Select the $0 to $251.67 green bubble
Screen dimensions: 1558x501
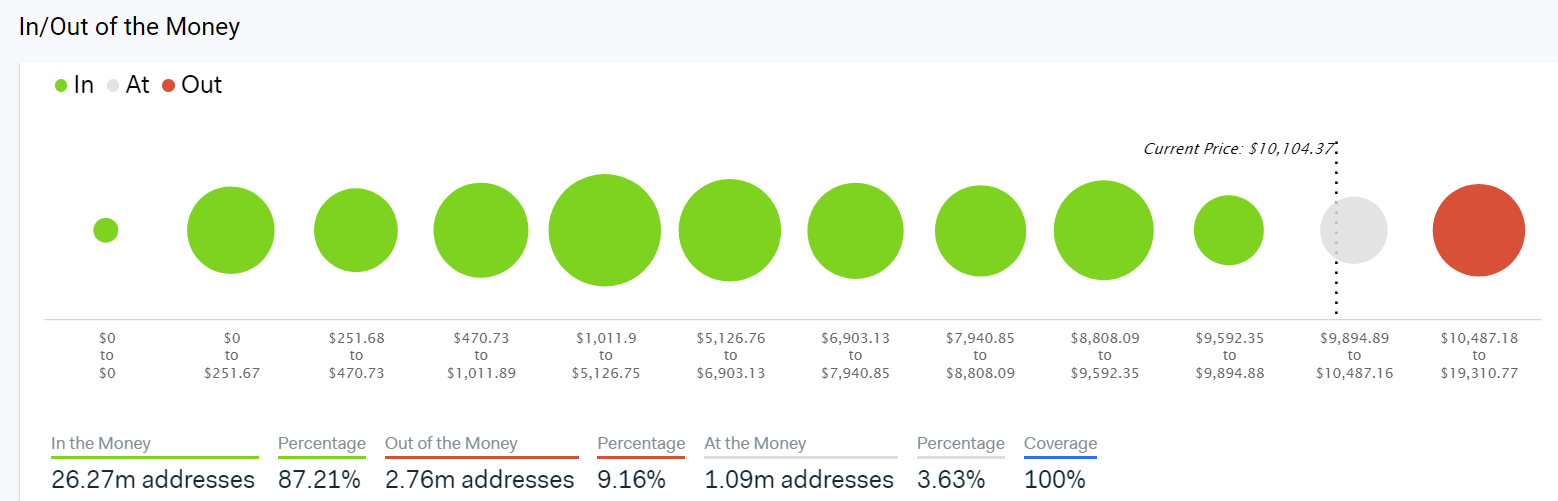[231, 230]
